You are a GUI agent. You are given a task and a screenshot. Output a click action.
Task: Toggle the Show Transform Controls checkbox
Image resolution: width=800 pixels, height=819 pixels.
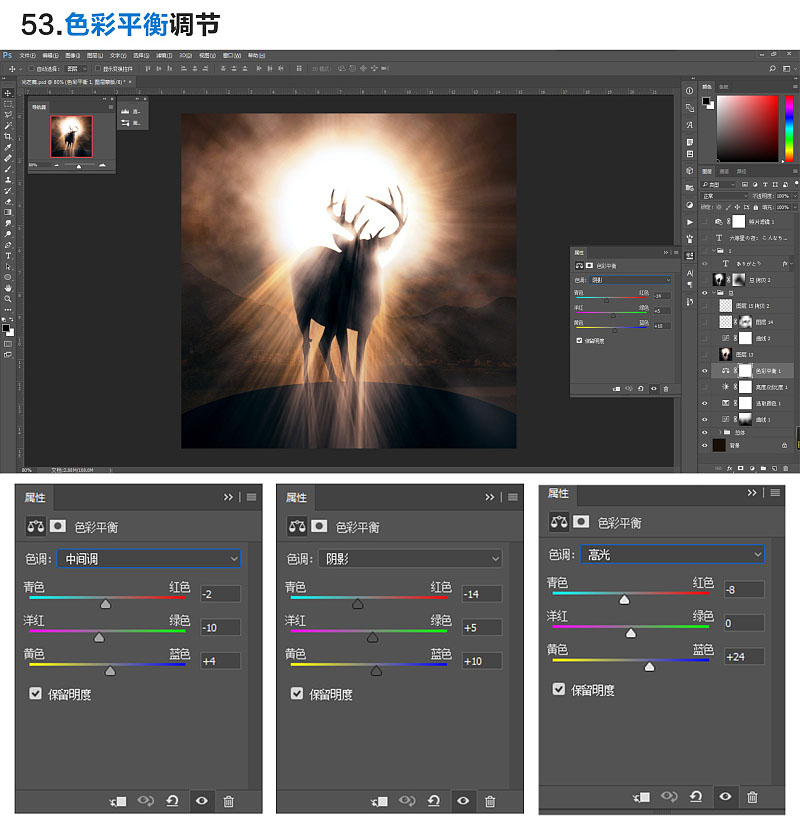tap(98, 68)
